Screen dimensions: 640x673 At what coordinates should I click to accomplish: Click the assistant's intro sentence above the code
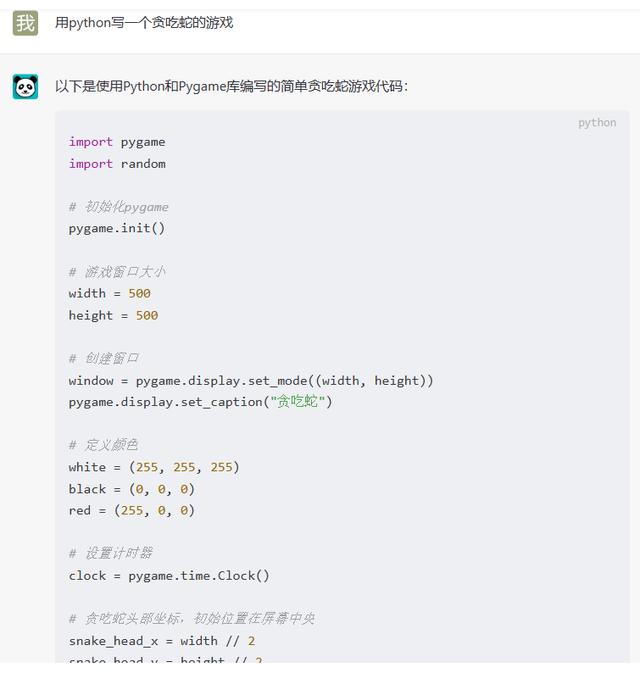tap(231, 87)
